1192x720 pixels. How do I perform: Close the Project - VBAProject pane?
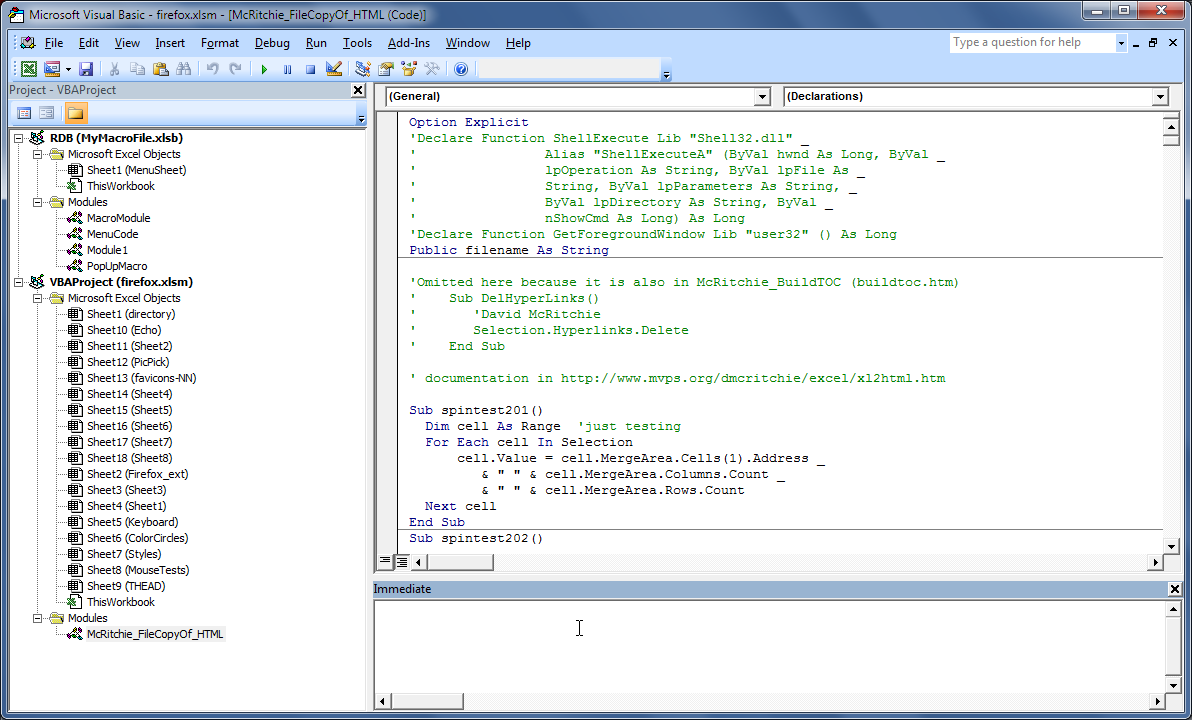click(x=358, y=90)
